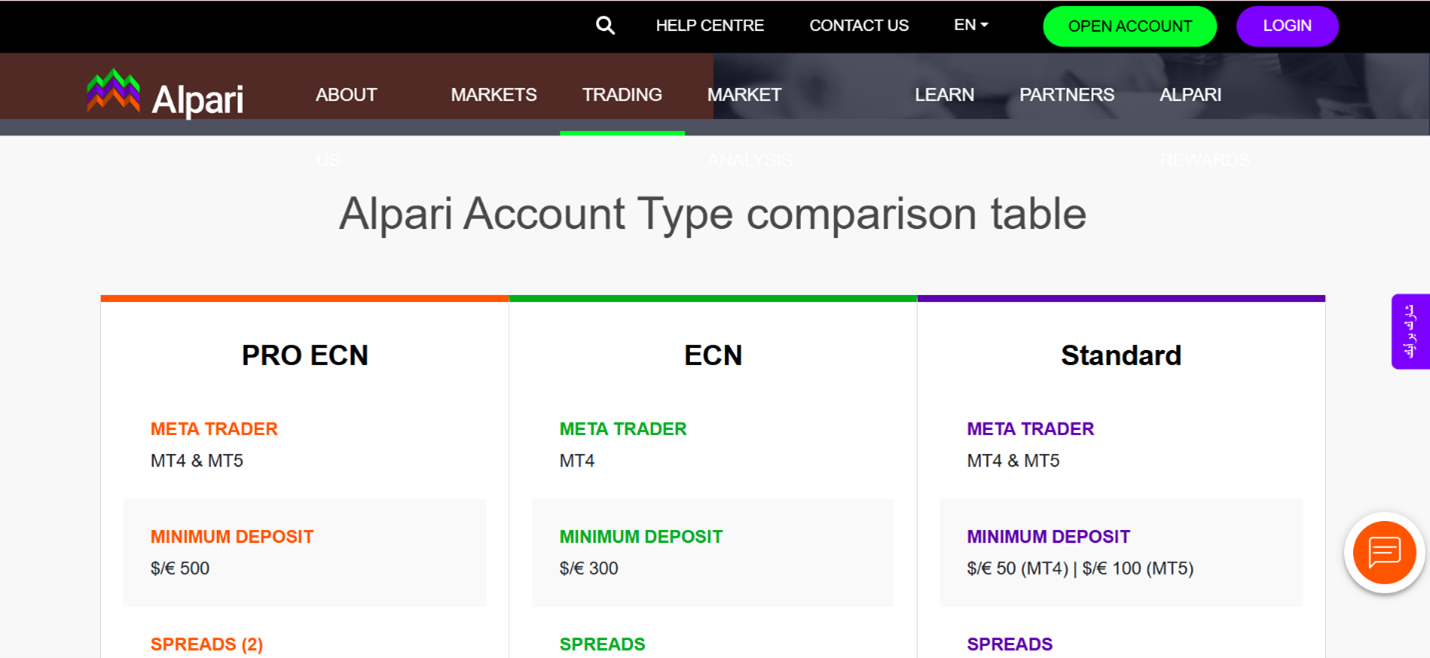Select the Trading menu item

coord(622,95)
